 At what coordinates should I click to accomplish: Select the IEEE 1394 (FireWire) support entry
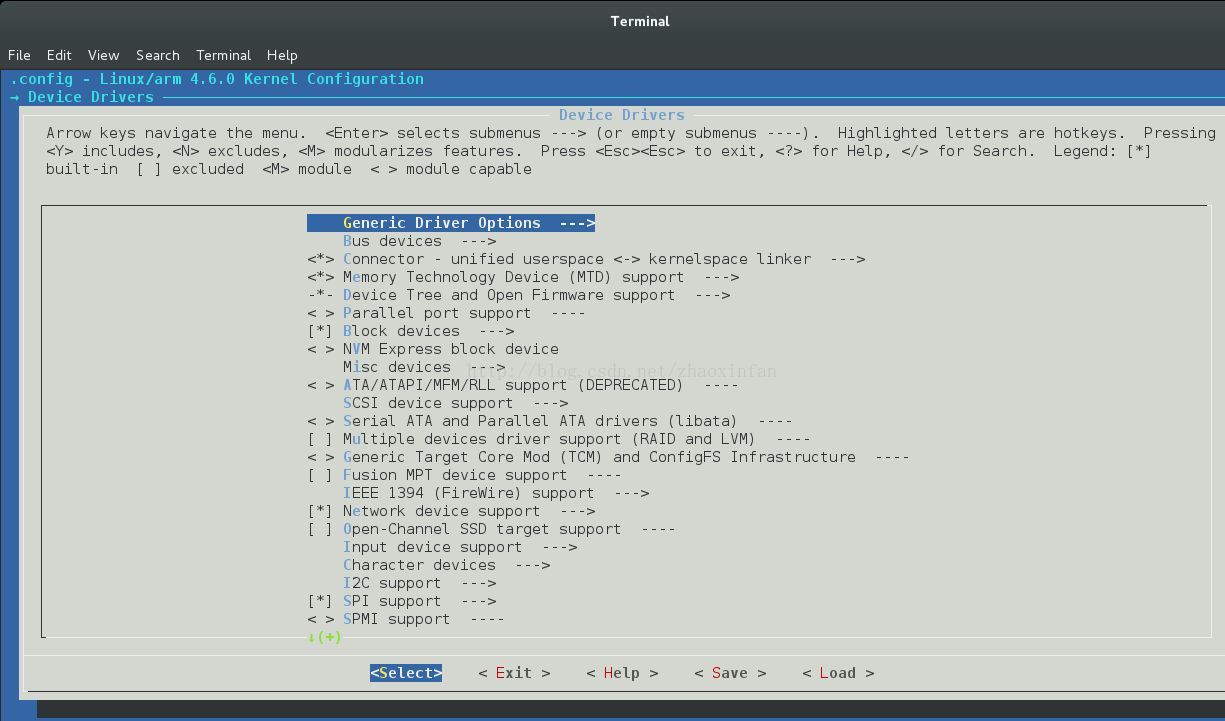[496, 493]
